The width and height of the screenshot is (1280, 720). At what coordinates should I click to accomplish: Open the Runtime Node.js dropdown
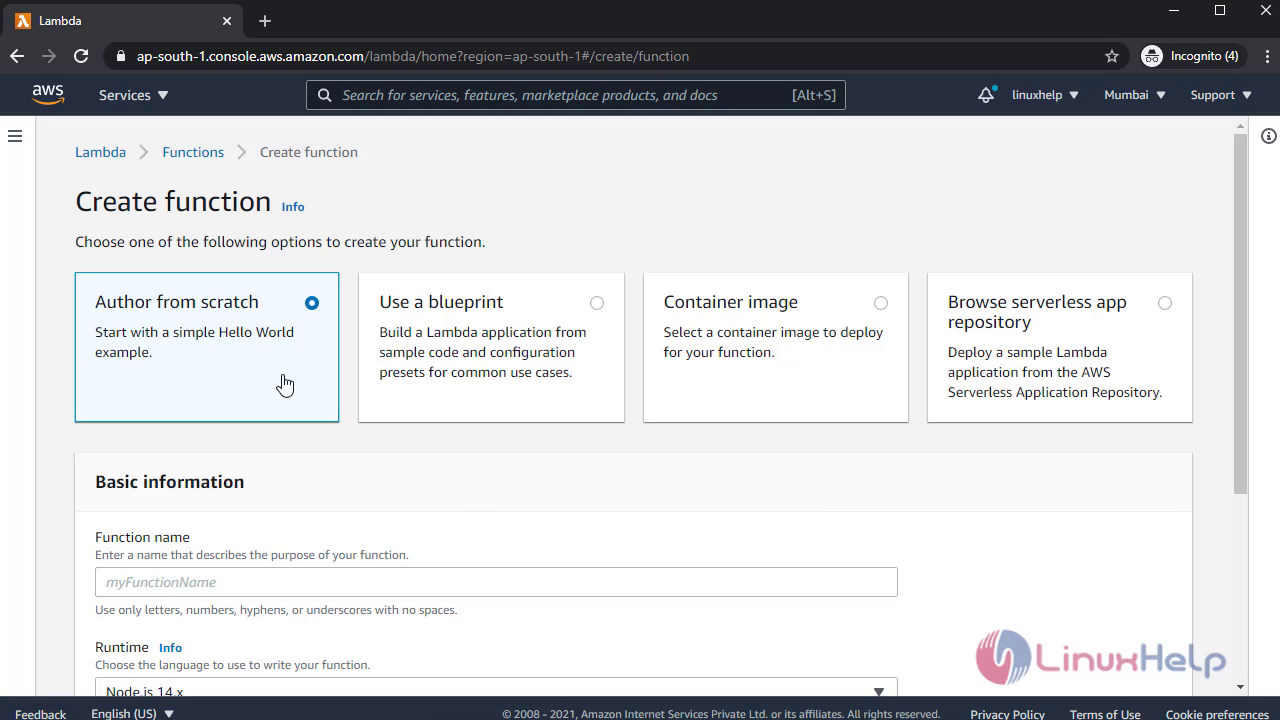[x=496, y=687]
